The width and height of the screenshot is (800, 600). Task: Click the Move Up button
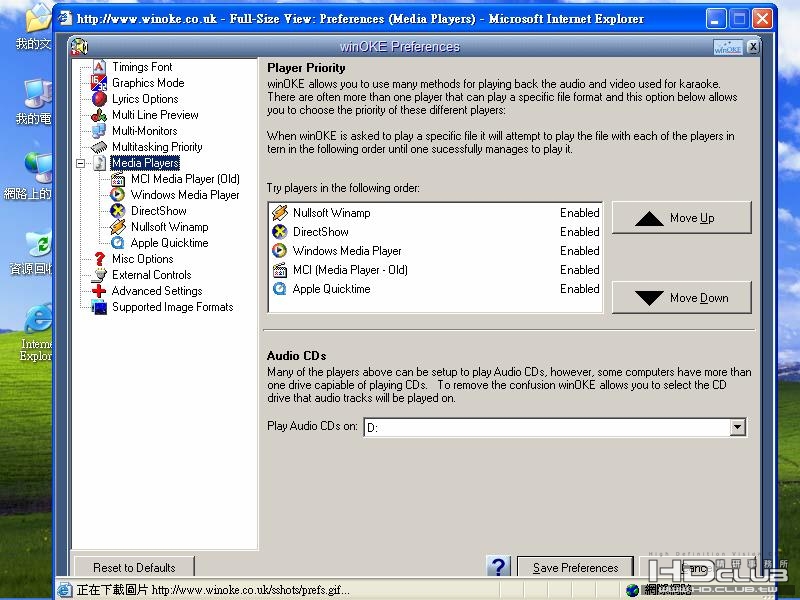[x=682, y=218]
